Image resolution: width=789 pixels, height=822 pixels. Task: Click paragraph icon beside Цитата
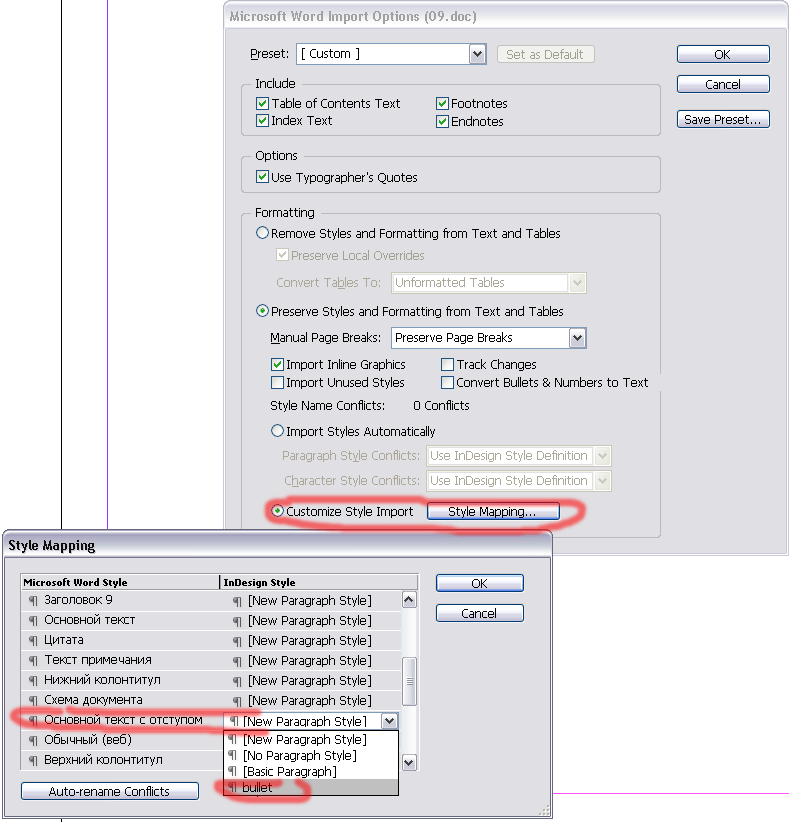click(x=34, y=641)
